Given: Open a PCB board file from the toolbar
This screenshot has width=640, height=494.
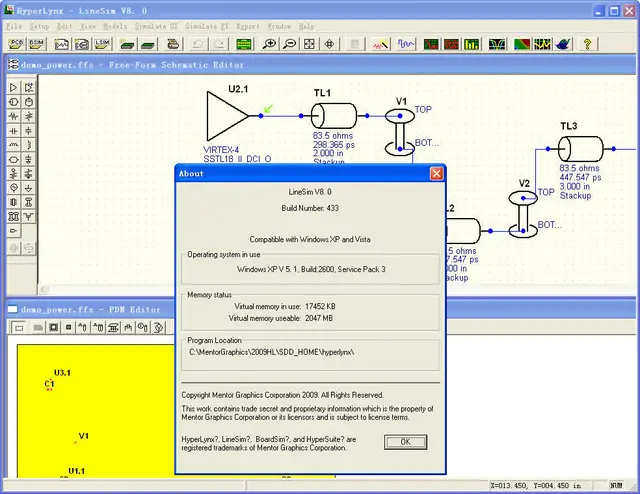Looking at the screenshot, I should coord(16,44).
